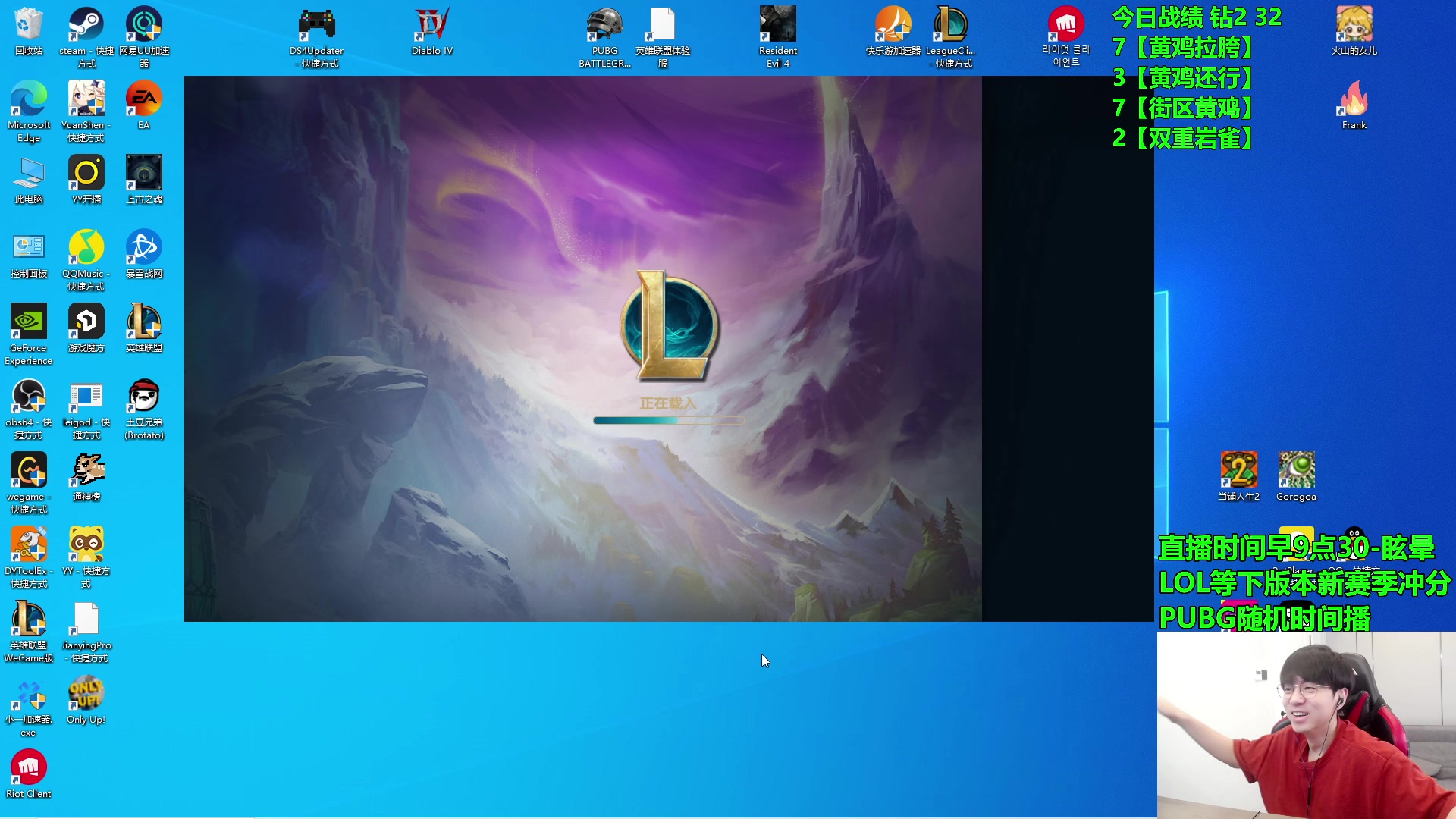Click the League of Legends L logo
Image resolution: width=1456 pixels, height=819 pixels.
(669, 325)
